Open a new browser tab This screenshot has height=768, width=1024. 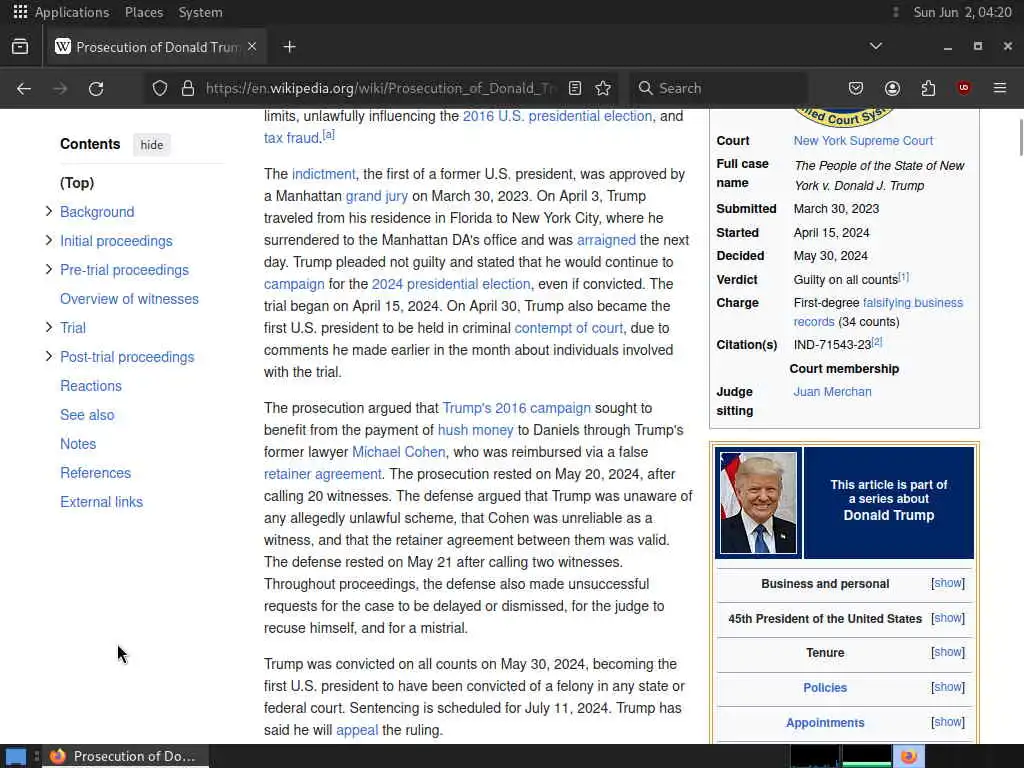coord(289,47)
